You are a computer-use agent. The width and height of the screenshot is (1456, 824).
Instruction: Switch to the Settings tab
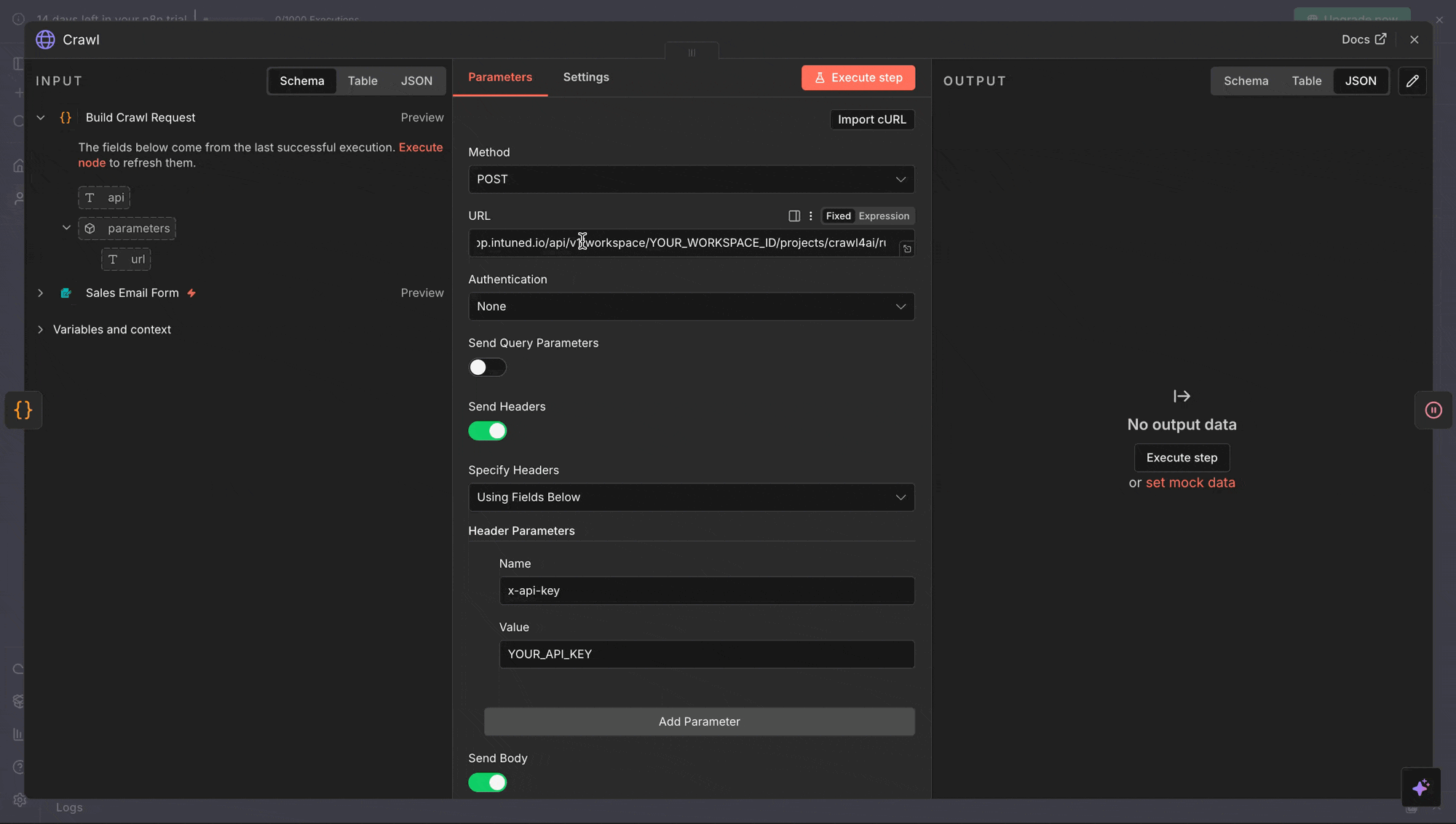585,76
